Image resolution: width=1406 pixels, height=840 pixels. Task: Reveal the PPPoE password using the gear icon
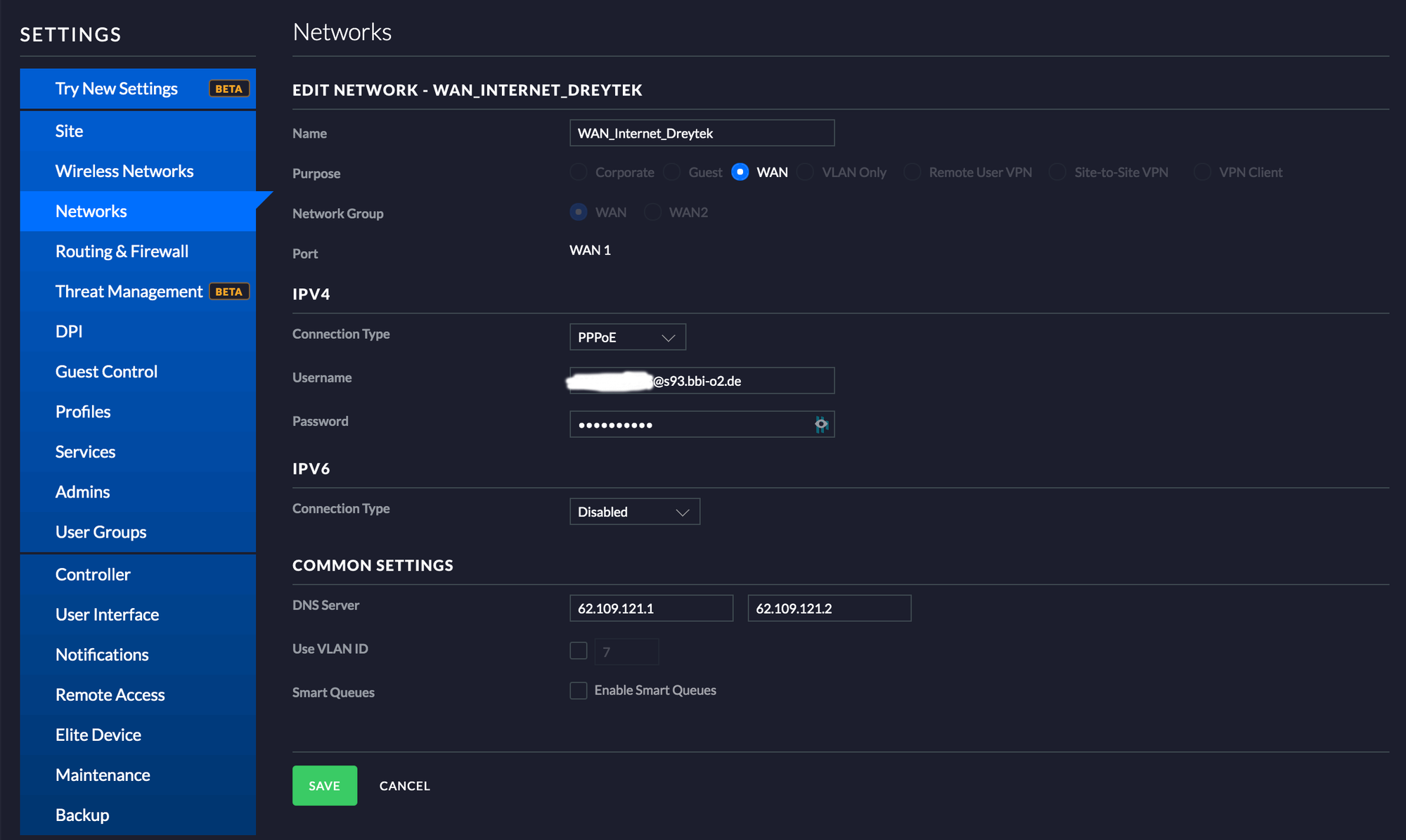tap(820, 424)
